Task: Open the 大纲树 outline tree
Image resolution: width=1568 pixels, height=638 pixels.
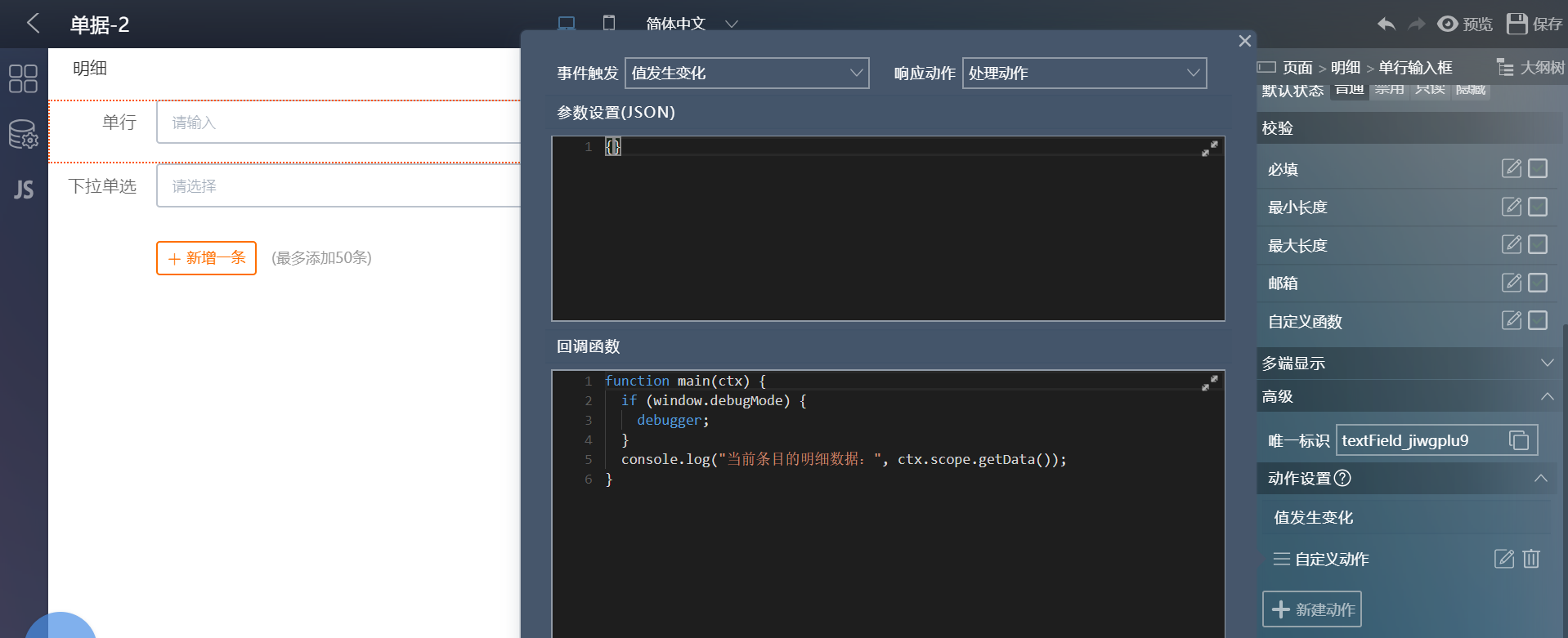Action: 1530,67
